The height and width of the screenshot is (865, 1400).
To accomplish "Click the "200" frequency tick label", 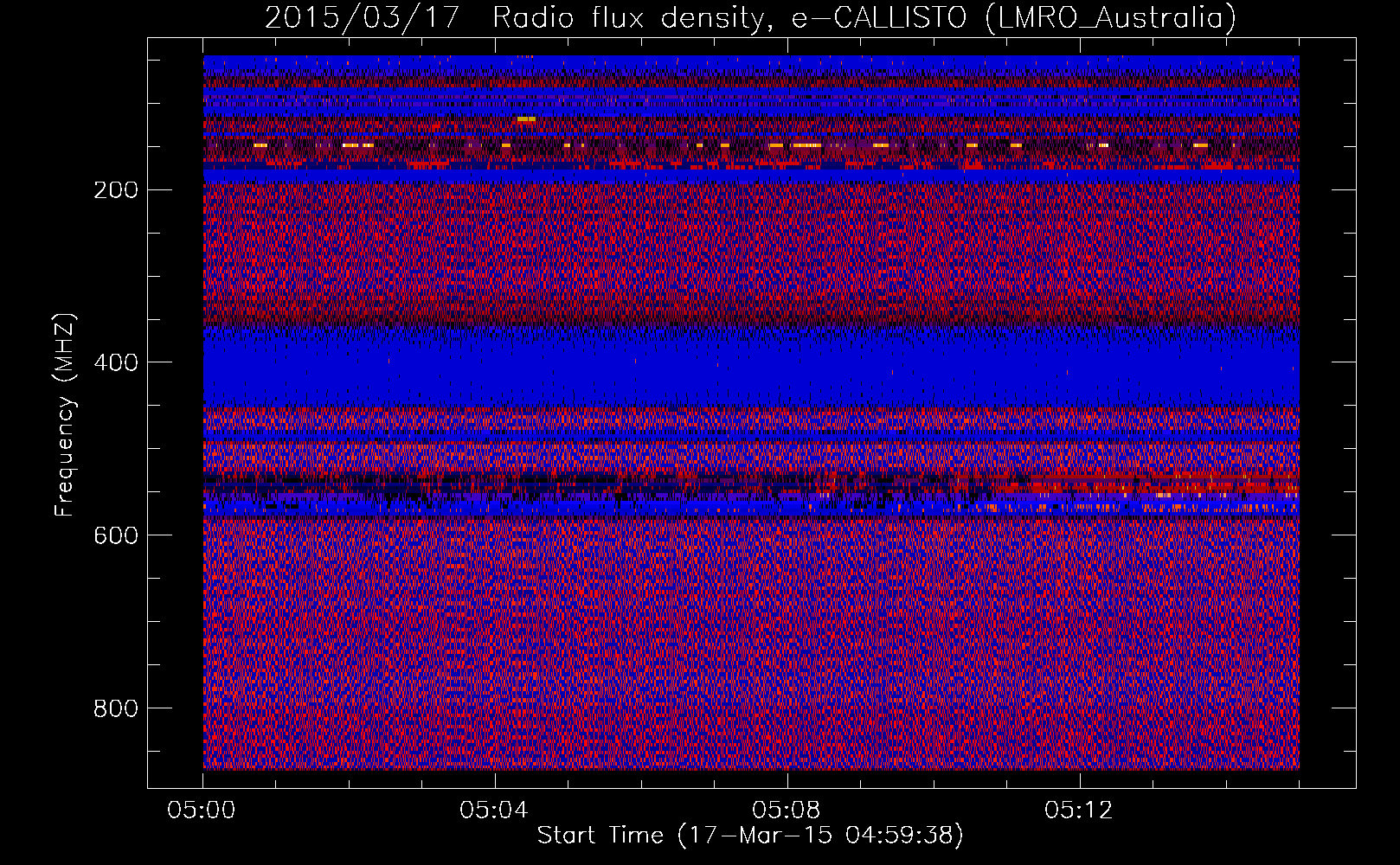I will coord(116,189).
